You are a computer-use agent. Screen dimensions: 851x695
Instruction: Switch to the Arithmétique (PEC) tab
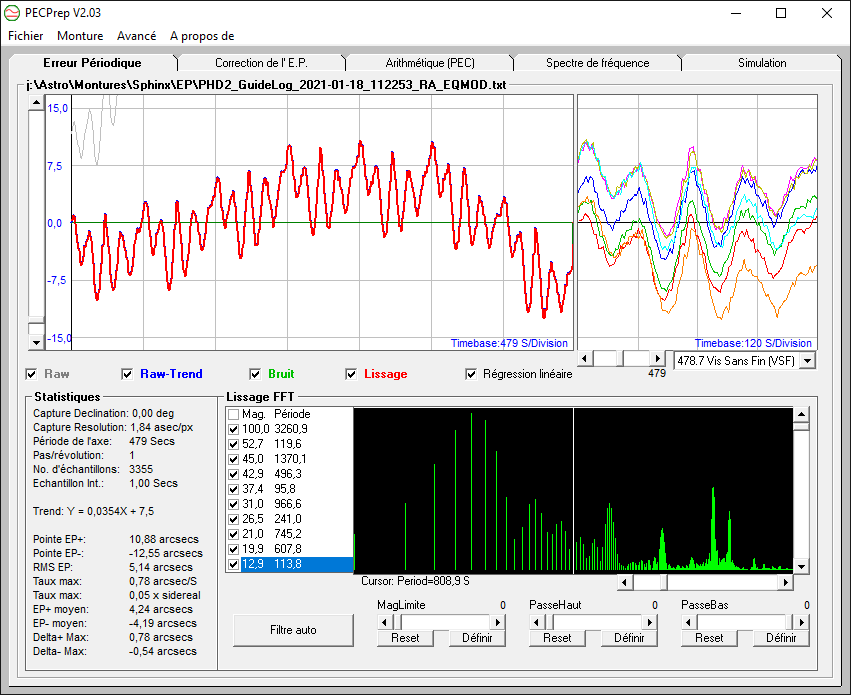tap(430, 63)
